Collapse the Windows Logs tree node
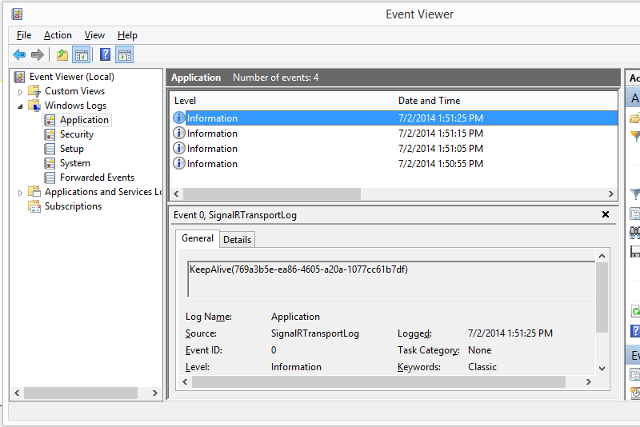This screenshot has height=427, width=640. coord(20,106)
